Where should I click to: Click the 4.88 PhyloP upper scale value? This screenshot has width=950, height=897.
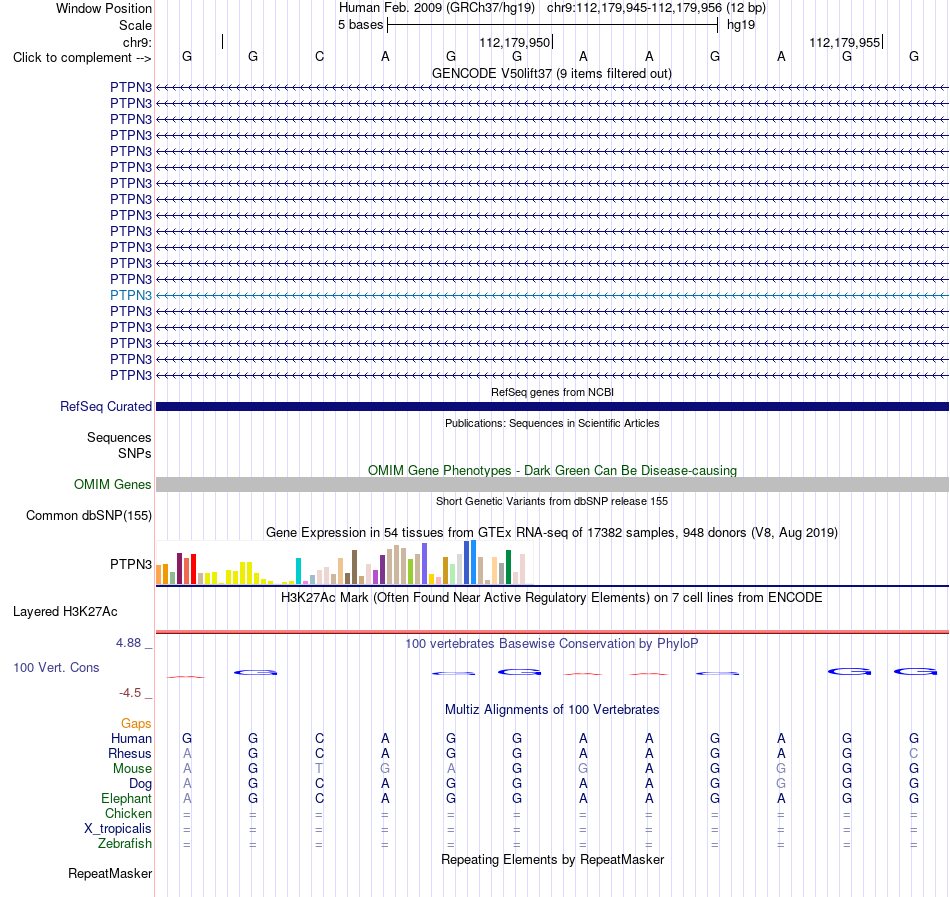click(x=128, y=643)
